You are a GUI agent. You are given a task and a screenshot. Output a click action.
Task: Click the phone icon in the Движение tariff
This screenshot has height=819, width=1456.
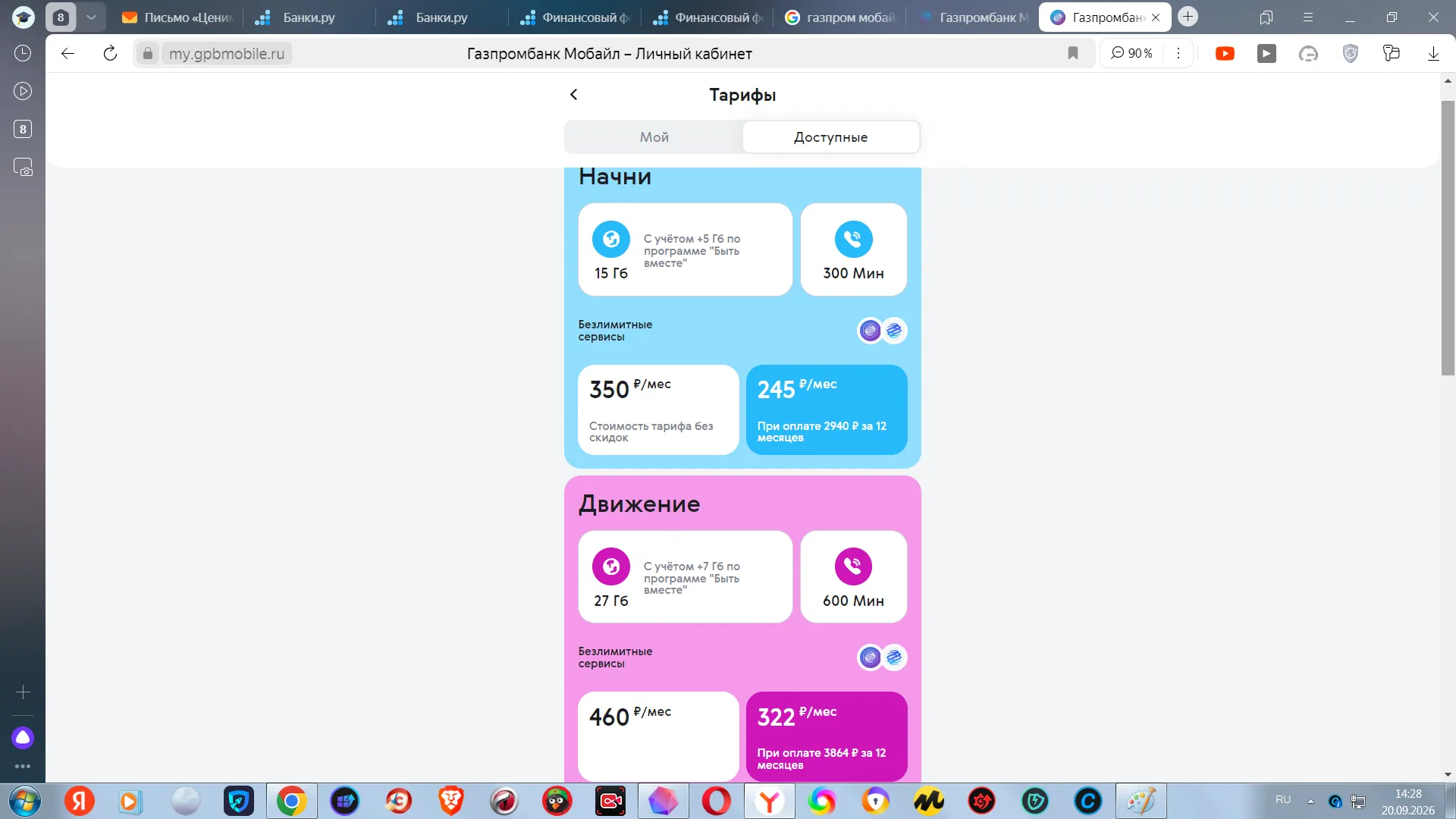pos(853,566)
